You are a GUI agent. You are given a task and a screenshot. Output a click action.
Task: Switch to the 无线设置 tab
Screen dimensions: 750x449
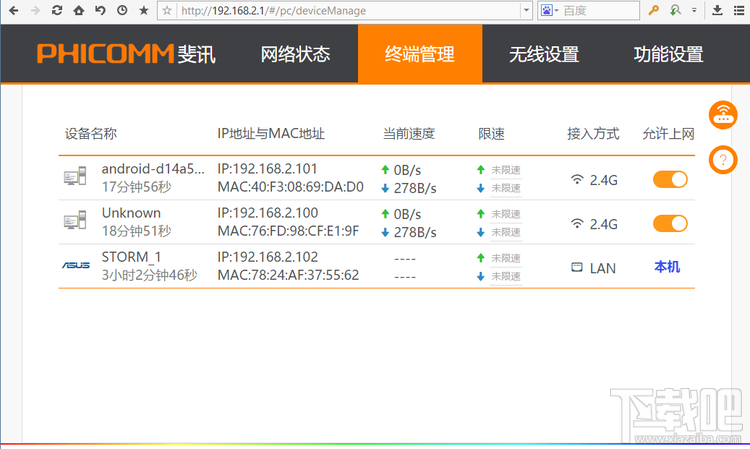(x=544, y=54)
